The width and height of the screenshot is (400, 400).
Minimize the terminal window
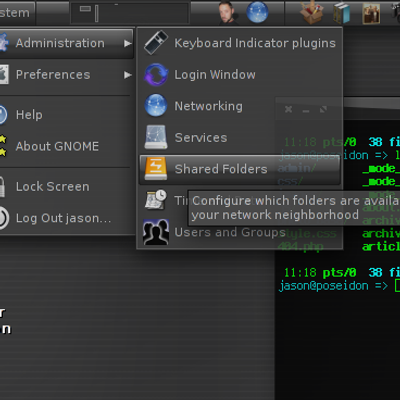click(306, 110)
